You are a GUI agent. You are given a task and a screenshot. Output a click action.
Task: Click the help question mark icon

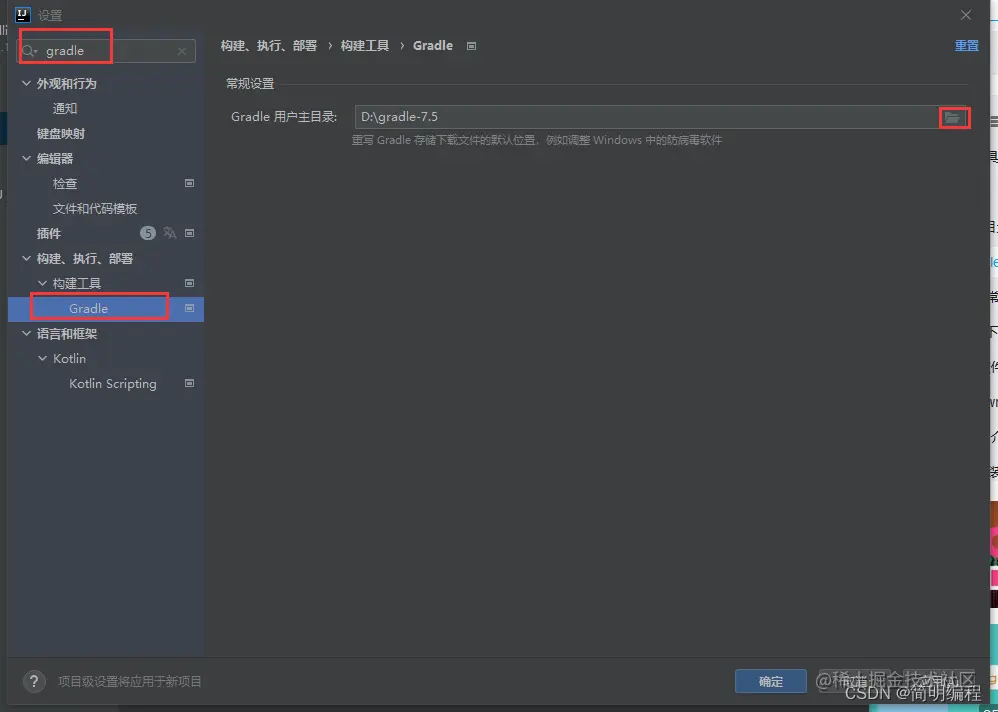click(33, 681)
